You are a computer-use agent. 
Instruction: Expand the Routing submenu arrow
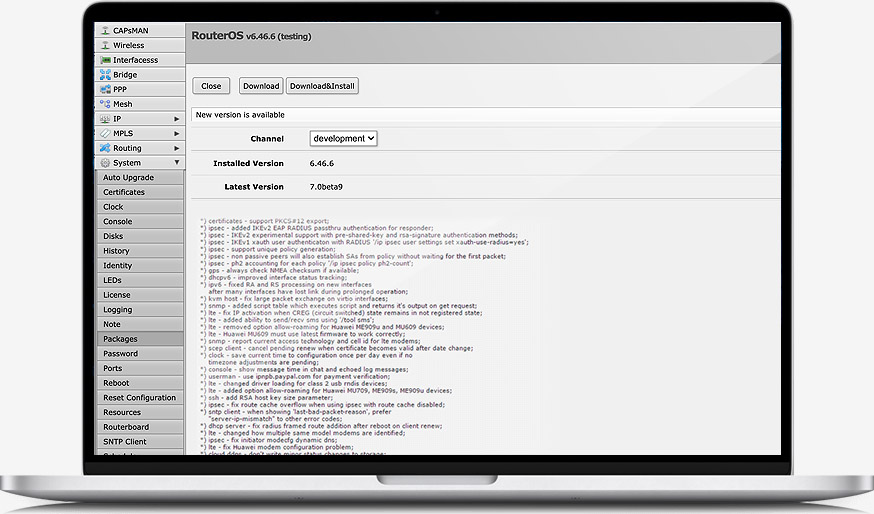[176, 148]
